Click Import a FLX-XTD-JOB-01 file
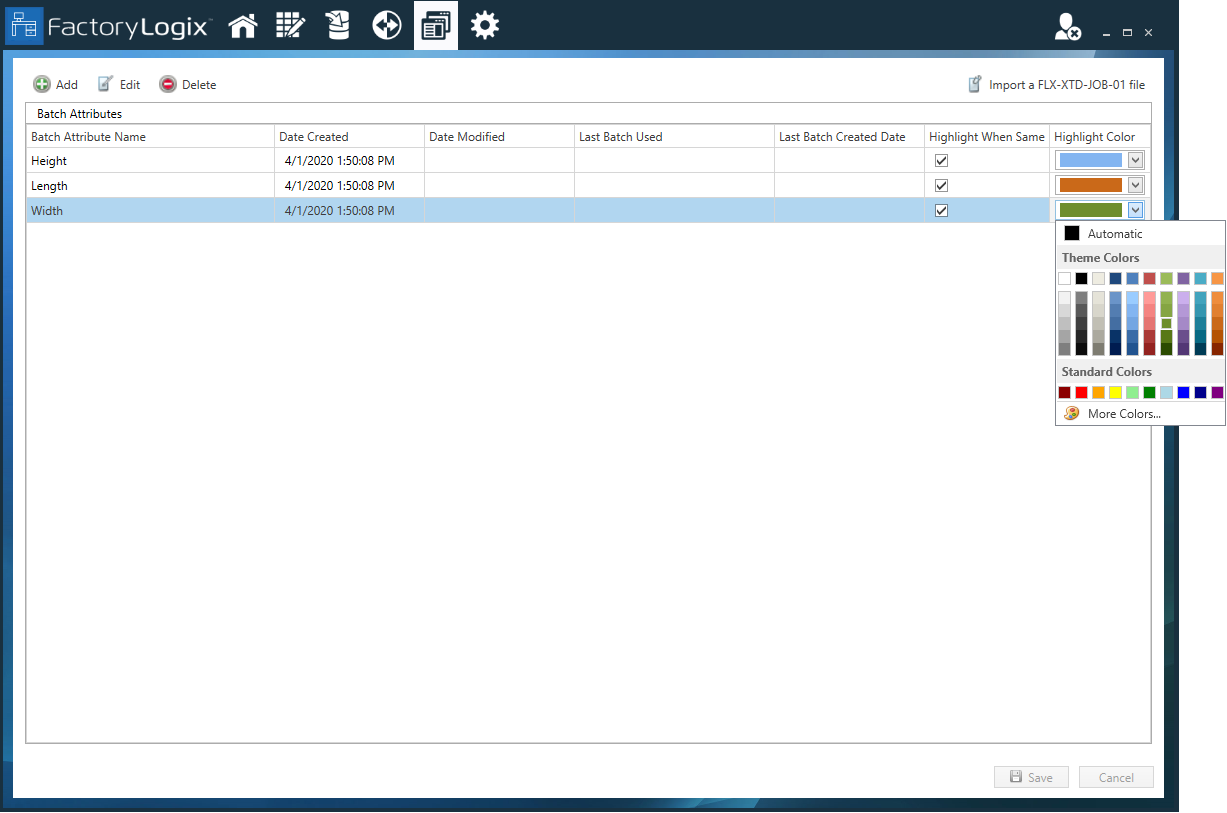Screen dimensions: 1227x813 coord(1057,85)
